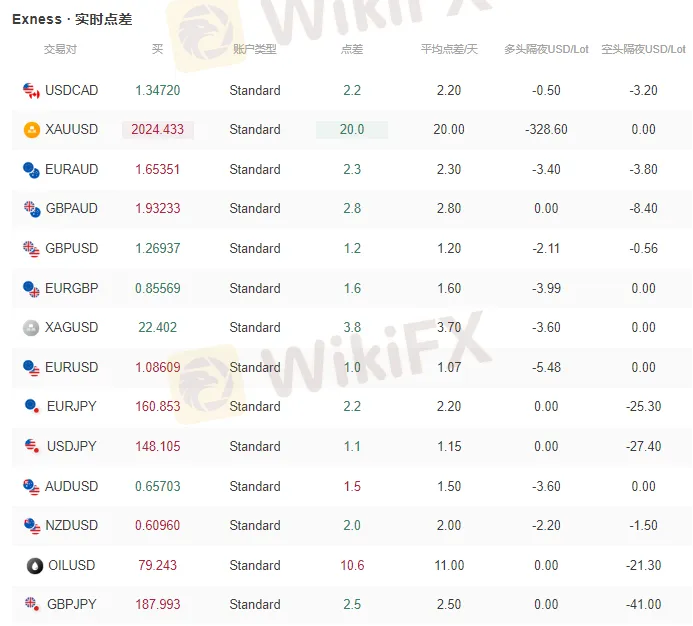Click the EURUSD buy price 1.08609
This screenshot has width=693, height=626.
click(x=158, y=367)
